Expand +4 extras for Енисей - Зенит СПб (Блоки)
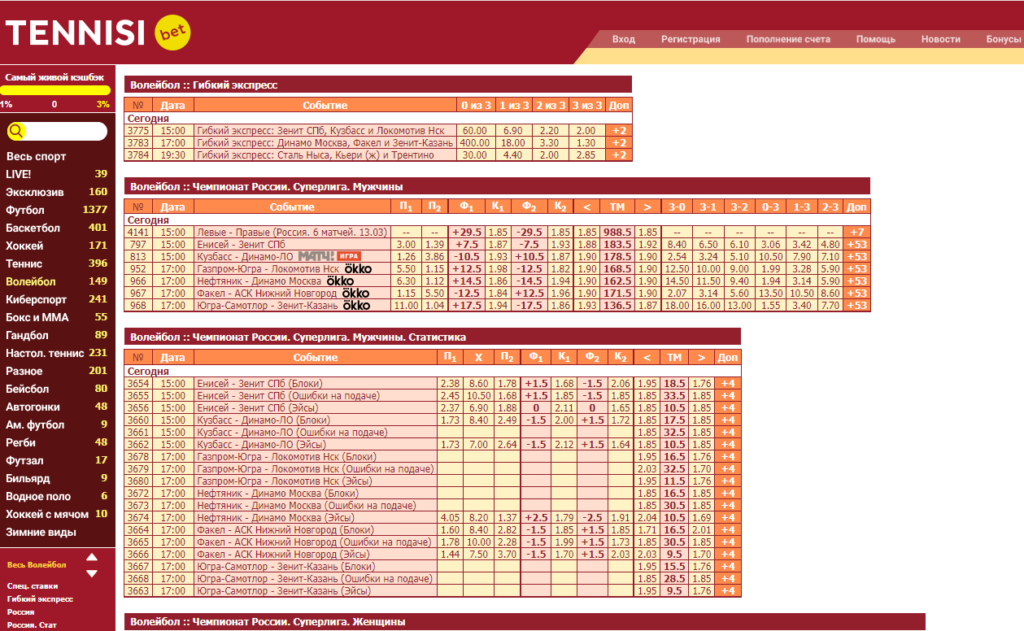Screen dimensions: 1024x631 tap(728, 383)
